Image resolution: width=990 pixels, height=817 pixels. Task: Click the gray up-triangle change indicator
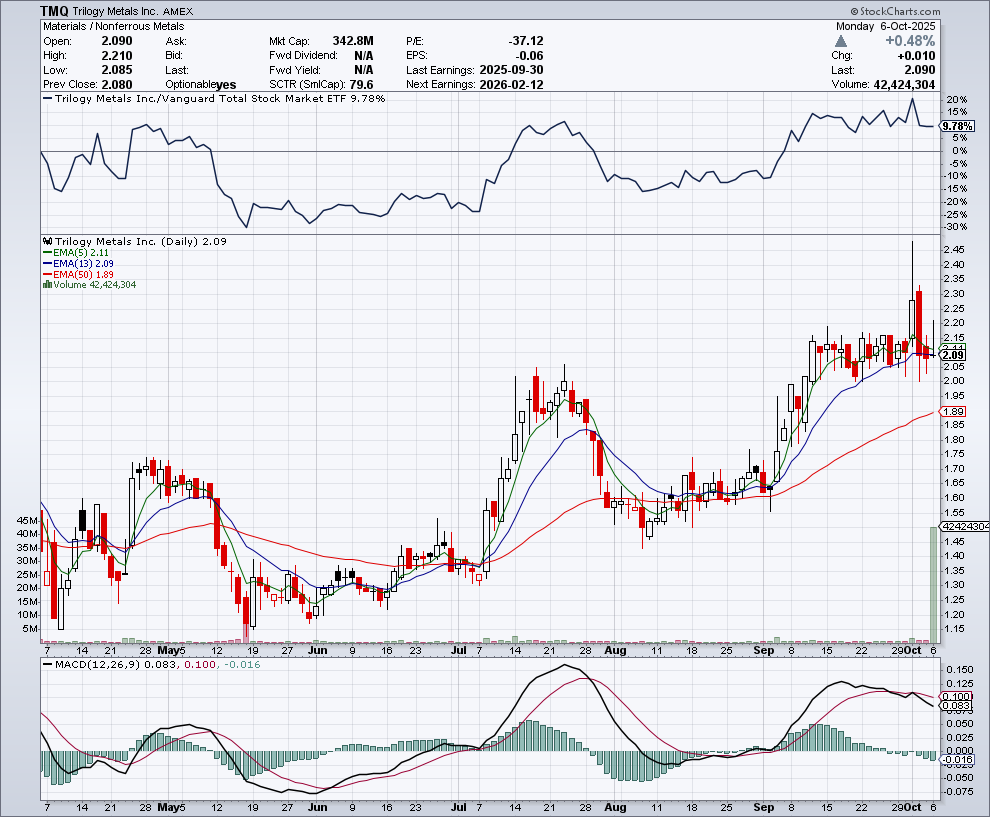pos(840,41)
